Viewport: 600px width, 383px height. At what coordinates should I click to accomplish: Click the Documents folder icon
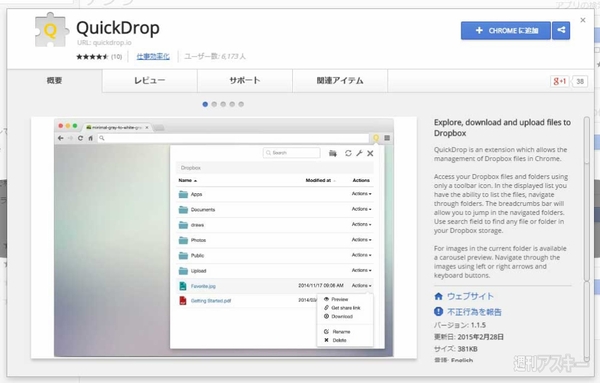tap(183, 210)
